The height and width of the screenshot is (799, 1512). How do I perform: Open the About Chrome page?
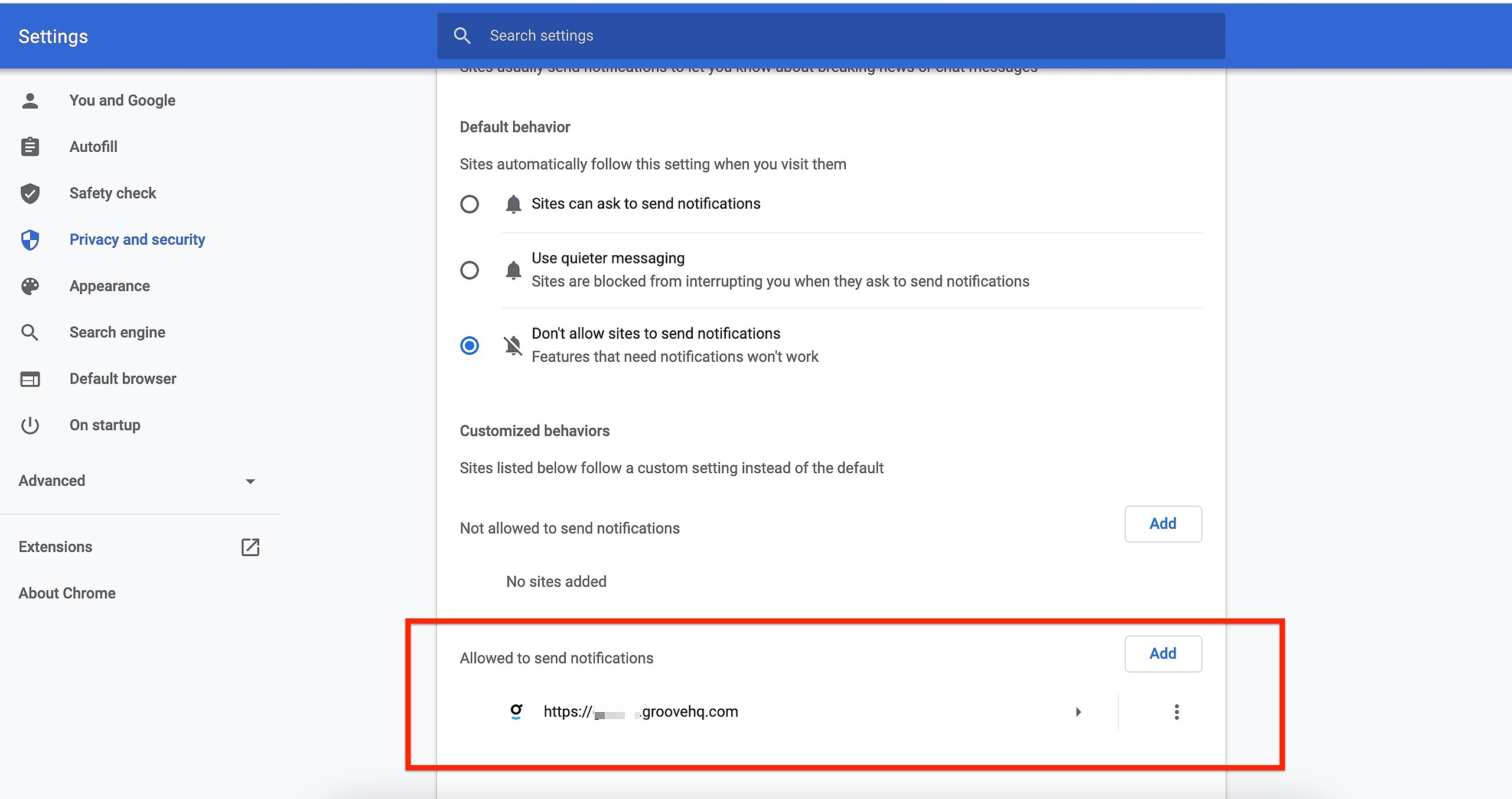tap(67, 593)
